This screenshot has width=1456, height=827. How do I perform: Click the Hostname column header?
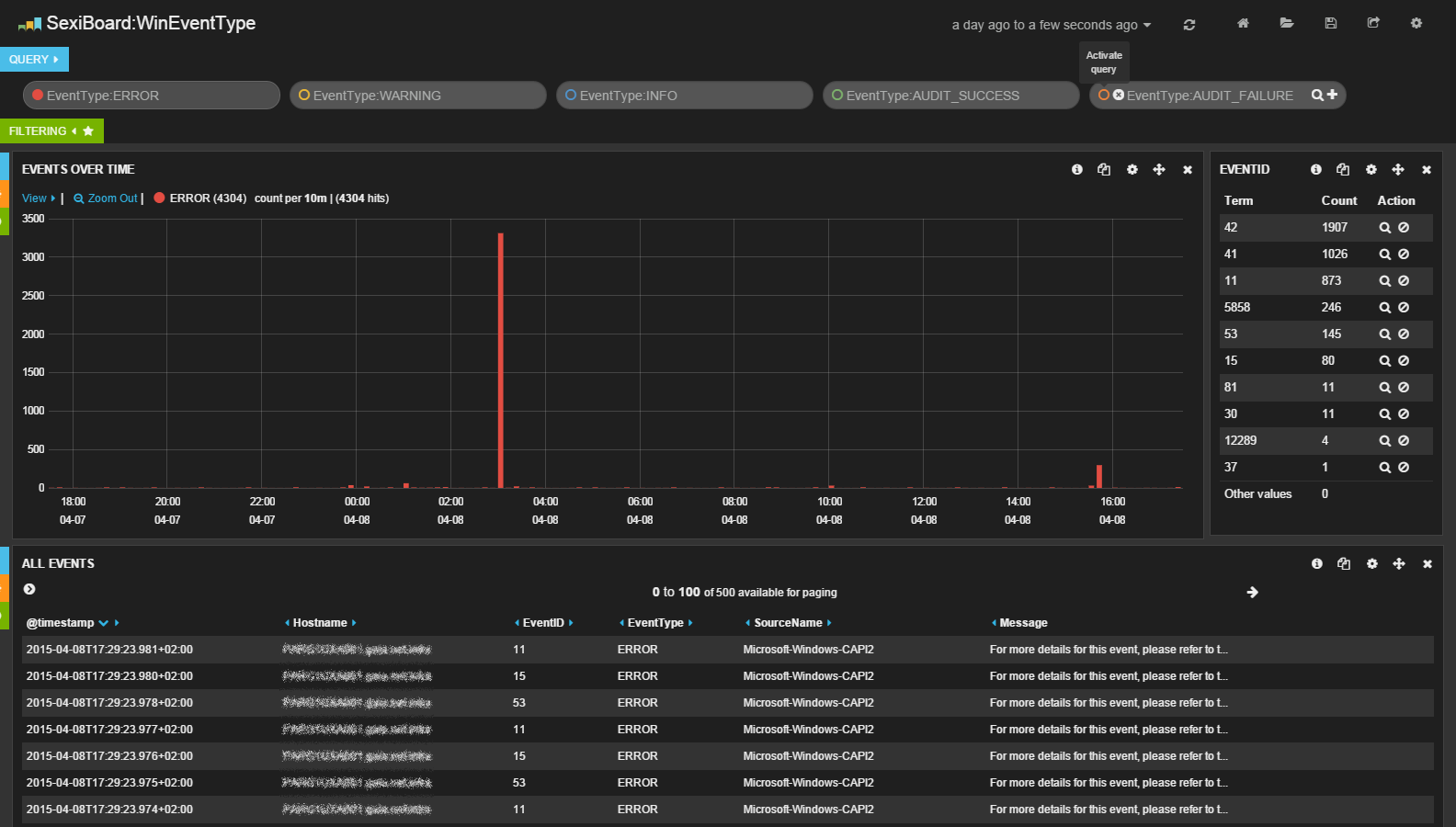(320, 623)
